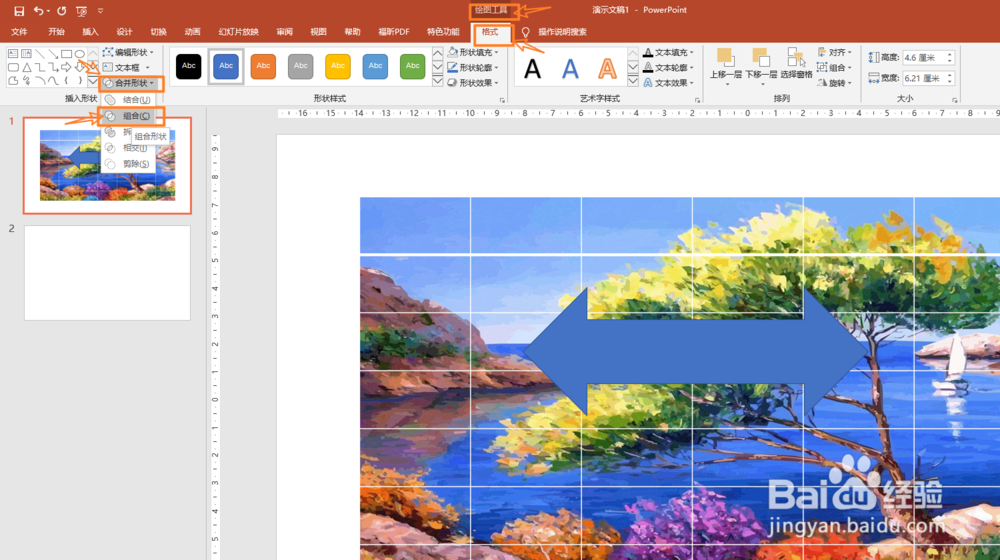Image resolution: width=1000 pixels, height=560 pixels.
Task: Choose Union (结合) in merge menu
Action: tap(129, 100)
